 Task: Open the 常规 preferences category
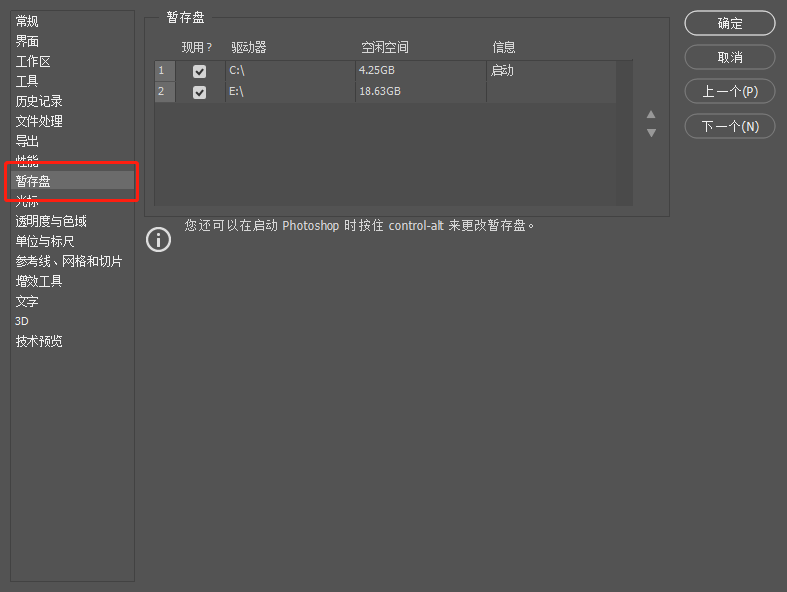pyautogui.click(x=28, y=21)
